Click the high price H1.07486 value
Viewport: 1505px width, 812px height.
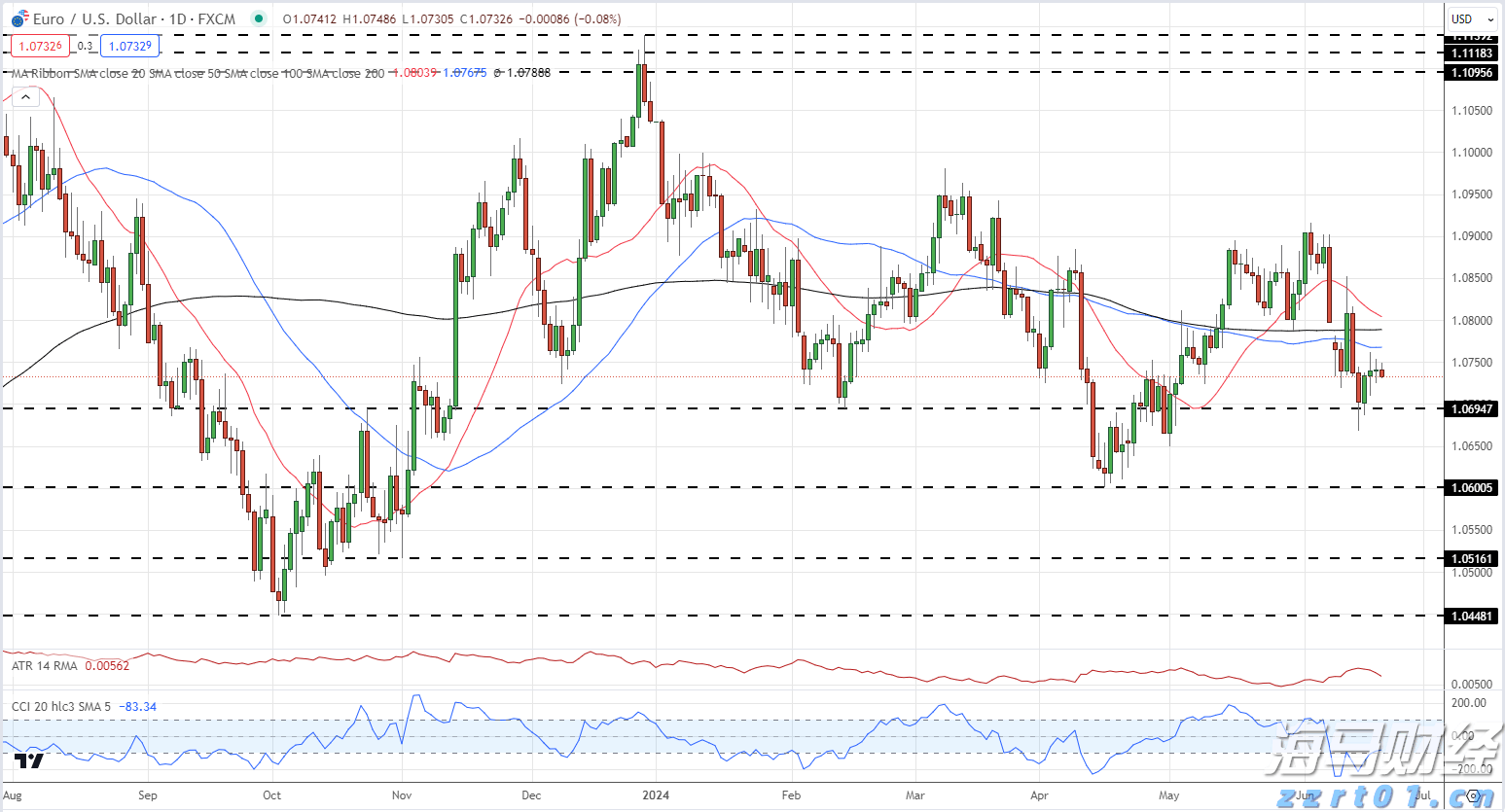click(x=371, y=18)
